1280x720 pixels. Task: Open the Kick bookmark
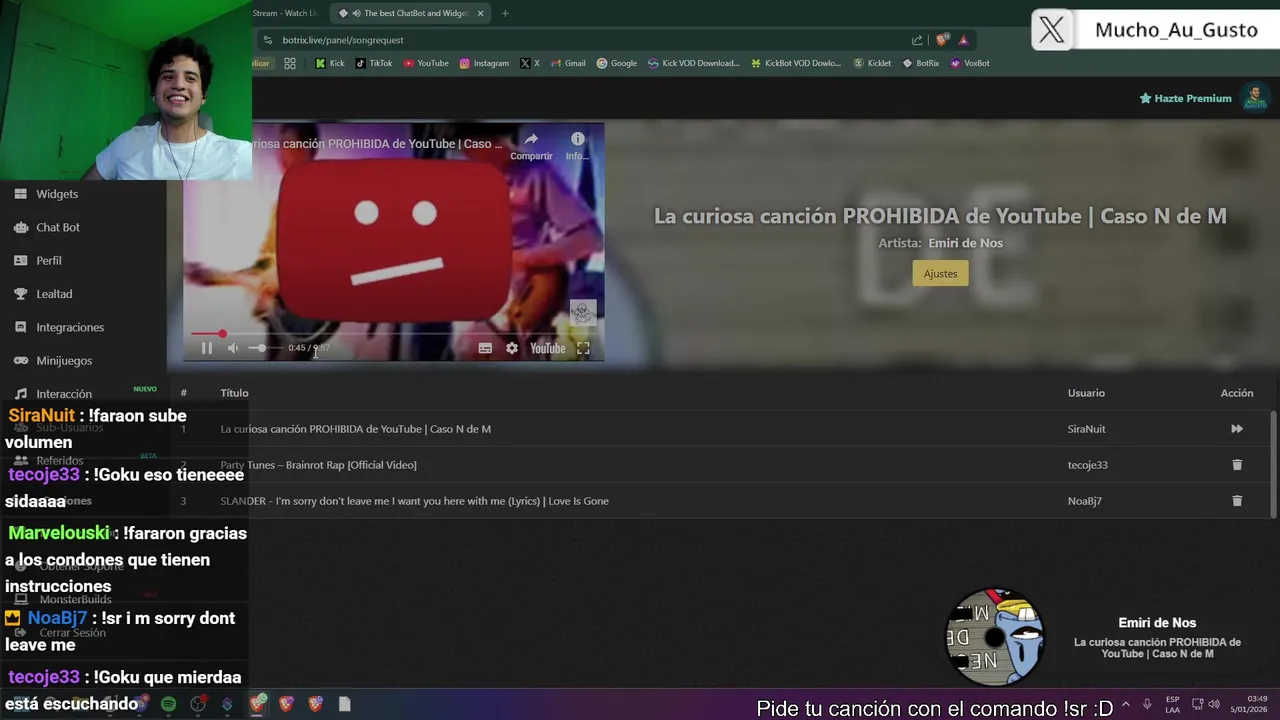pyautogui.click(x=330, y=63)
